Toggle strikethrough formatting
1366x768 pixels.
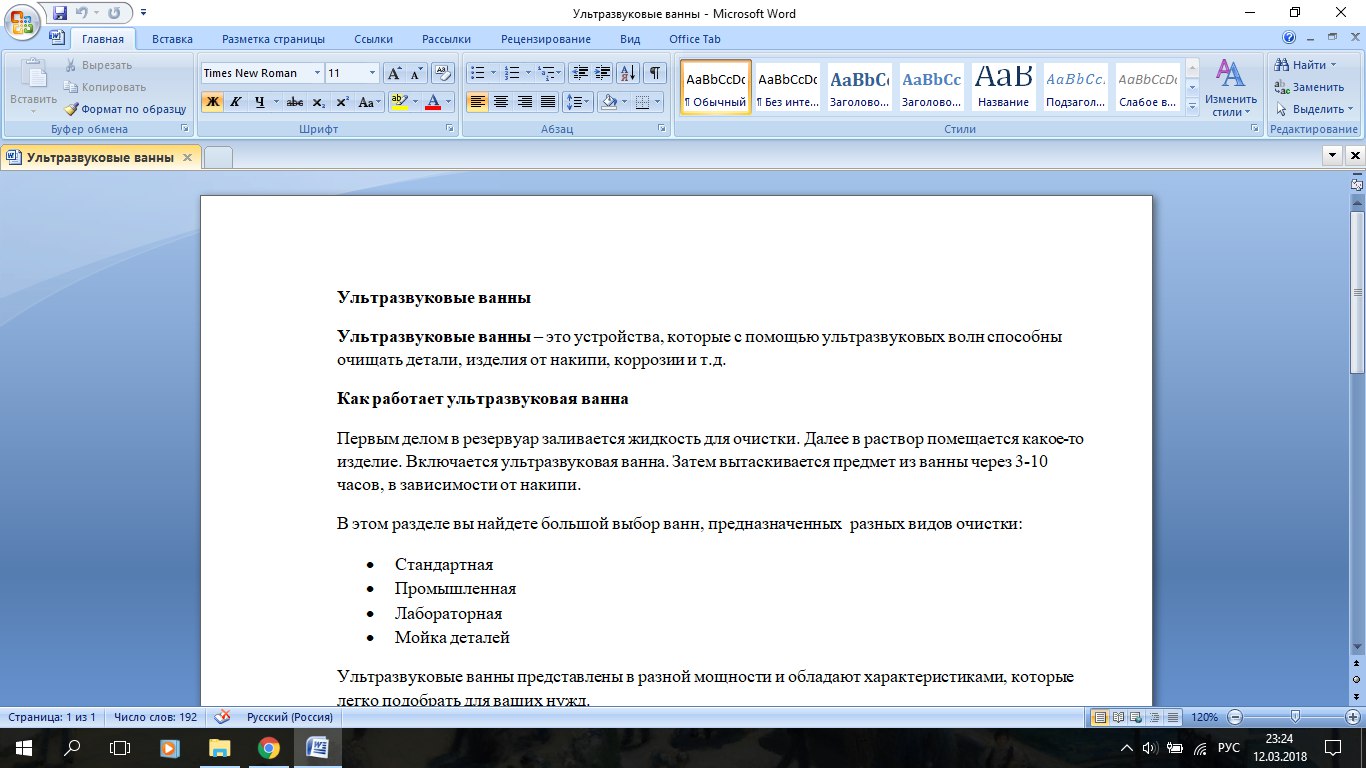[x=294, y=102]
